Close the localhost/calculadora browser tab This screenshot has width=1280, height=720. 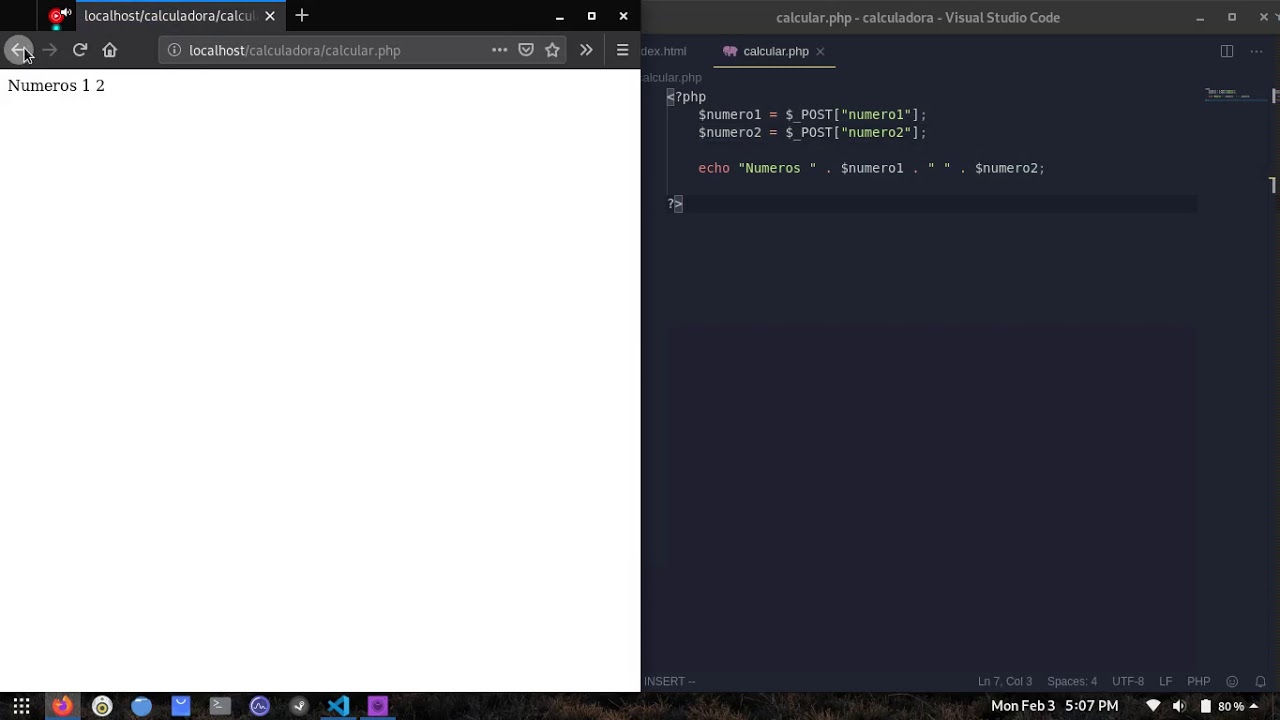[x=270, y=16]
